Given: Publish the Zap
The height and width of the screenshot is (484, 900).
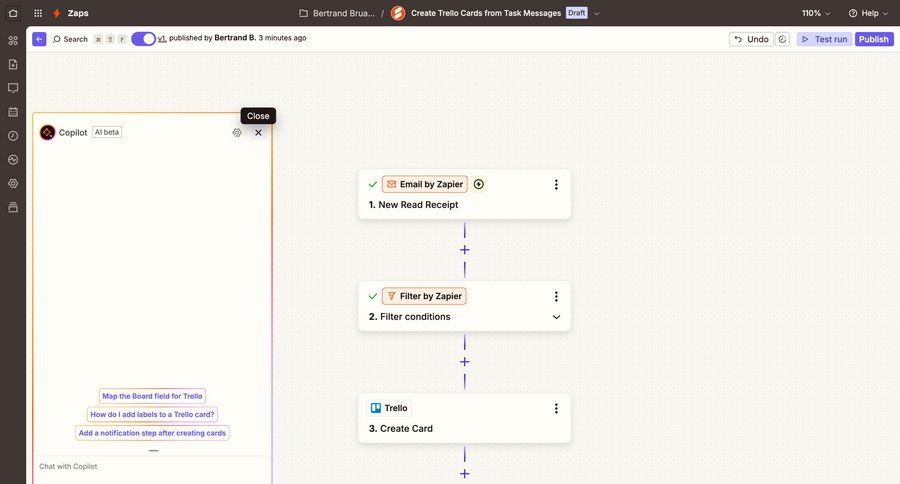Looking at the screenshot, I should pyautogui.click(x=874, y=39).
